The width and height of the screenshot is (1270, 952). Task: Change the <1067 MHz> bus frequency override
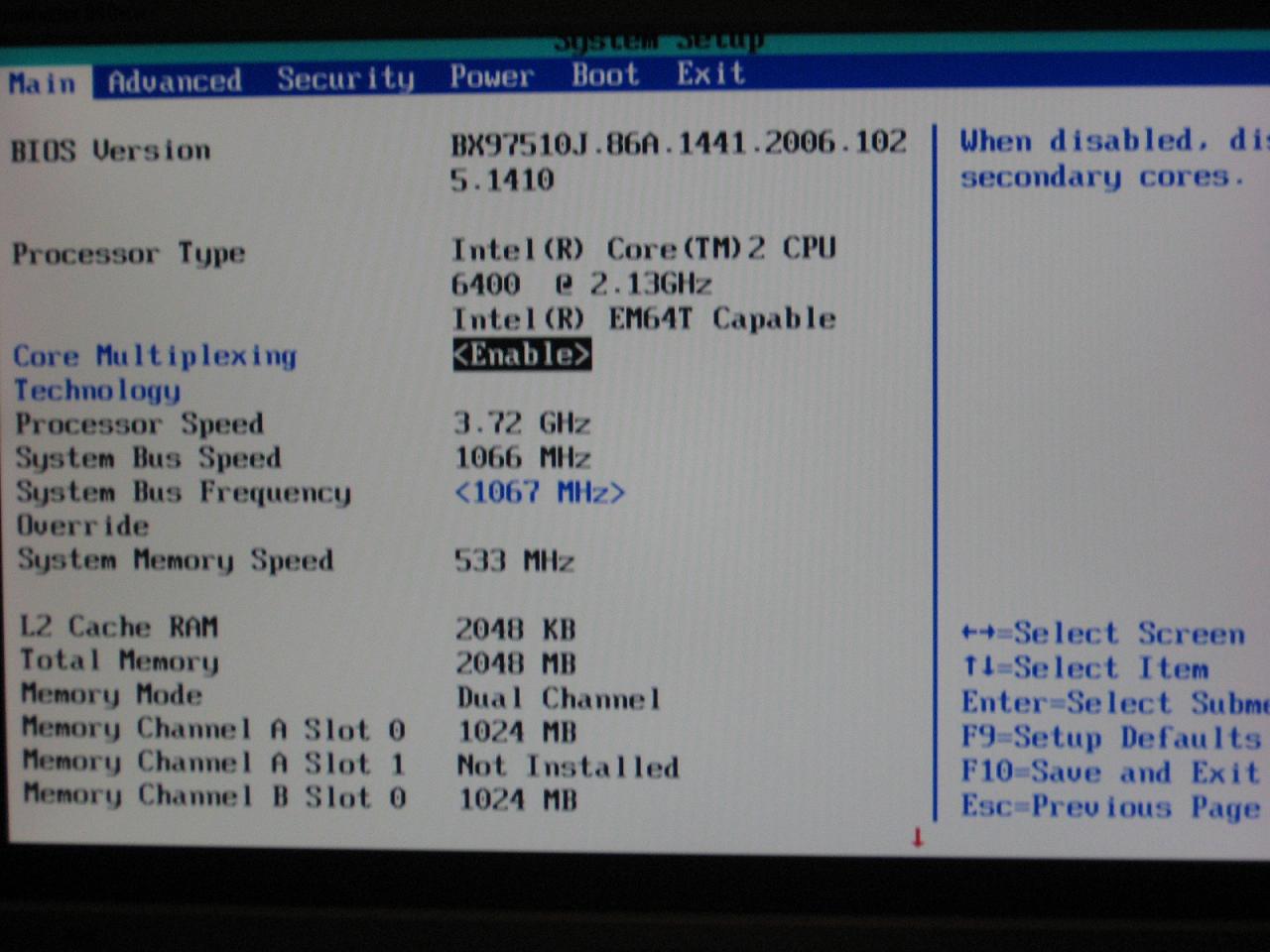tap(540, 492)
